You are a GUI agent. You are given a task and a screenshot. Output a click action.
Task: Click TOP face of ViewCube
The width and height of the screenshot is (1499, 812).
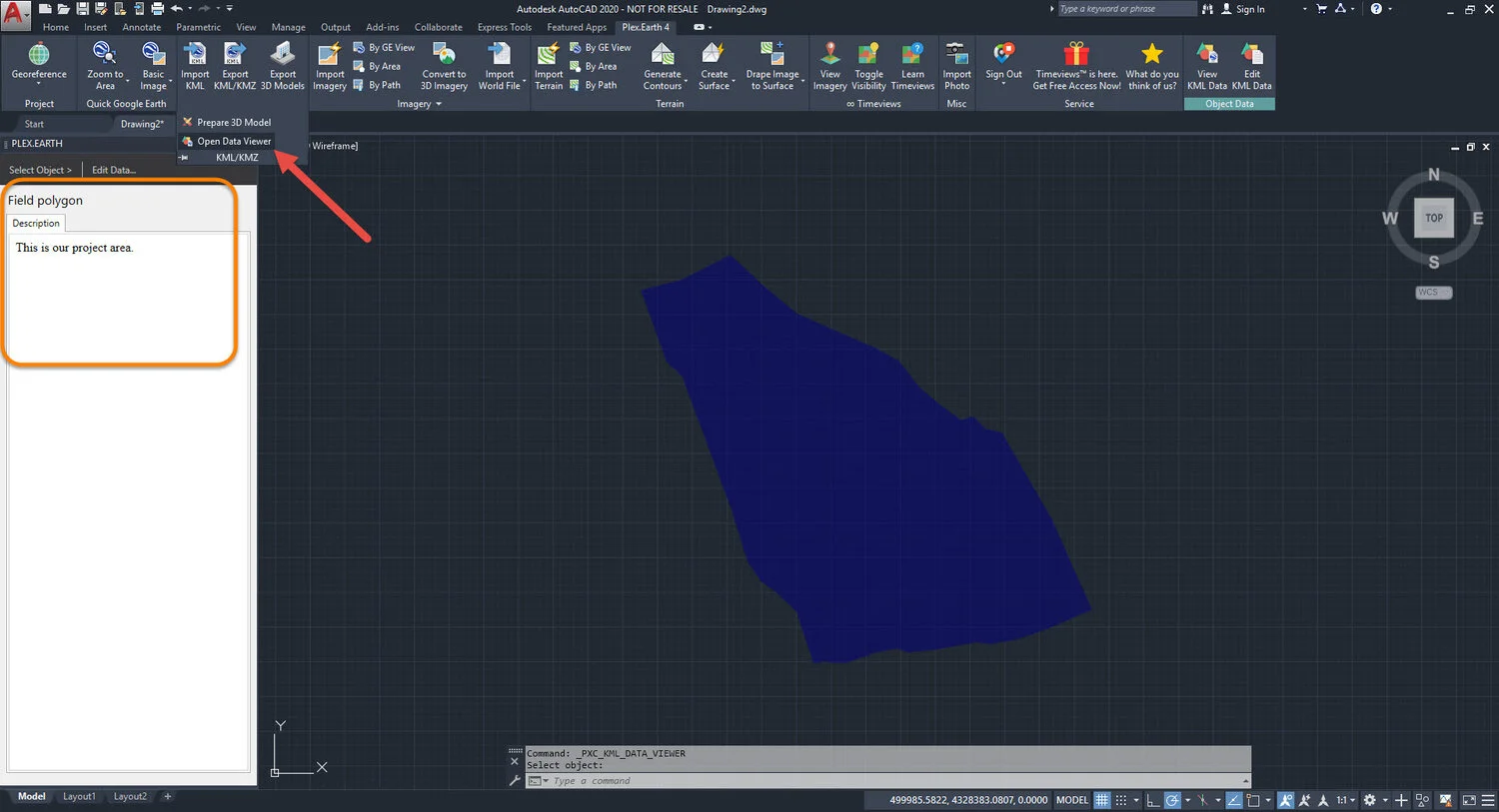click(x=1434, y=218)
